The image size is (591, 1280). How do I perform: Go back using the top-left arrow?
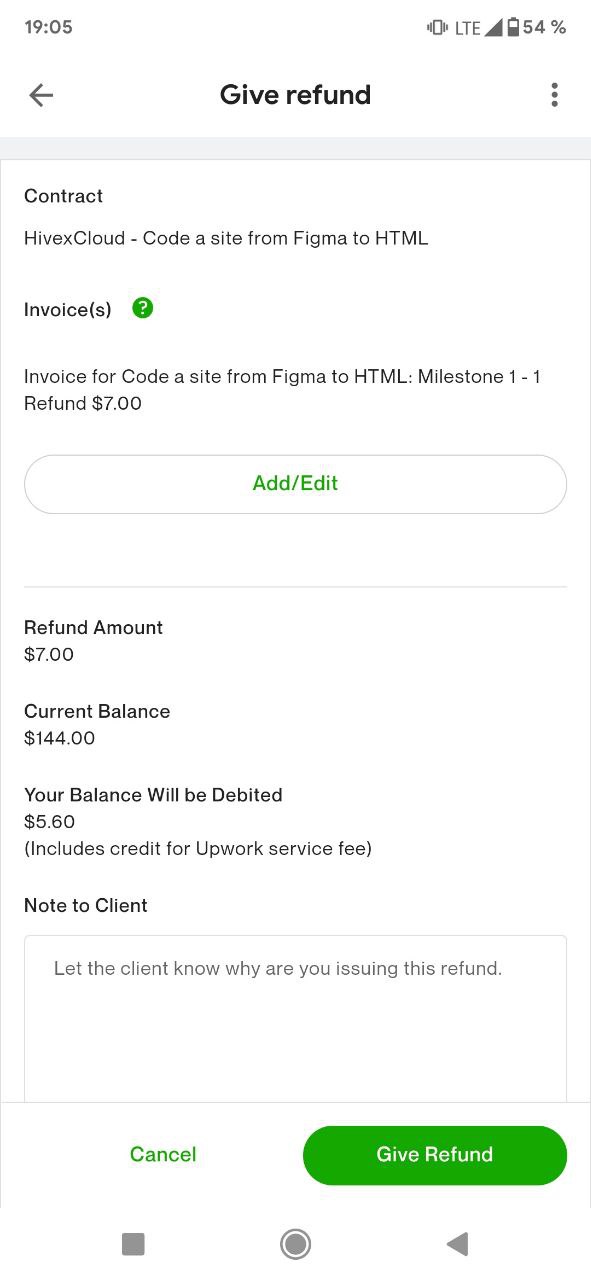[x=41, y=95]
